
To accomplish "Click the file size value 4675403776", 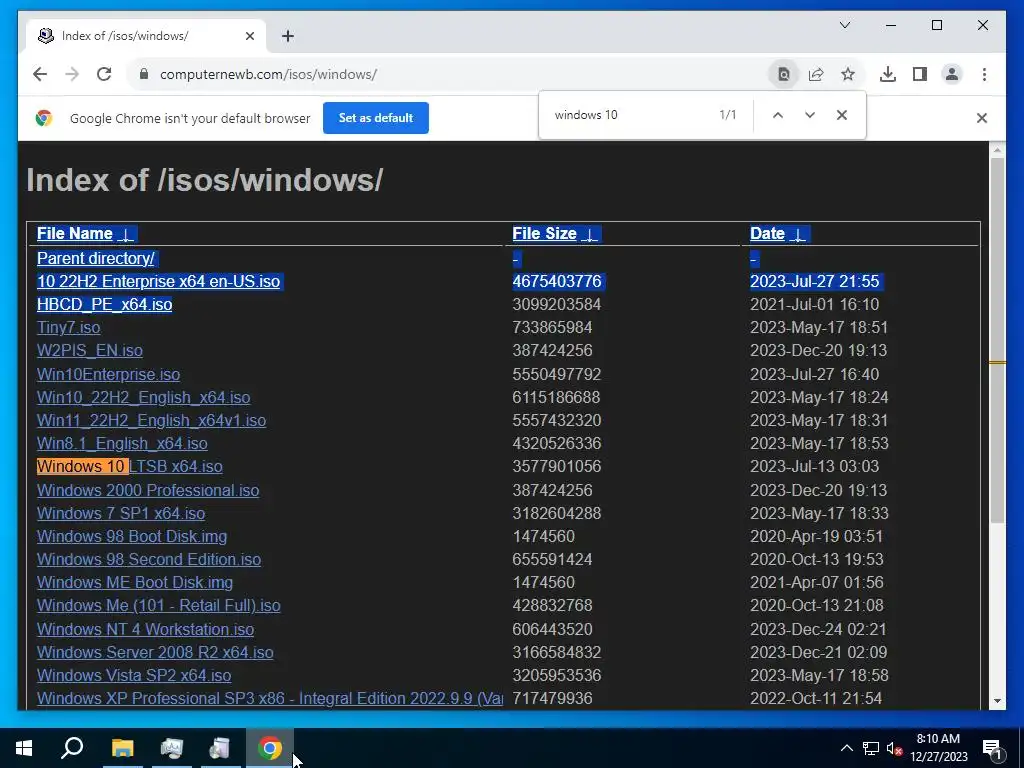I will tap(557, 281).
